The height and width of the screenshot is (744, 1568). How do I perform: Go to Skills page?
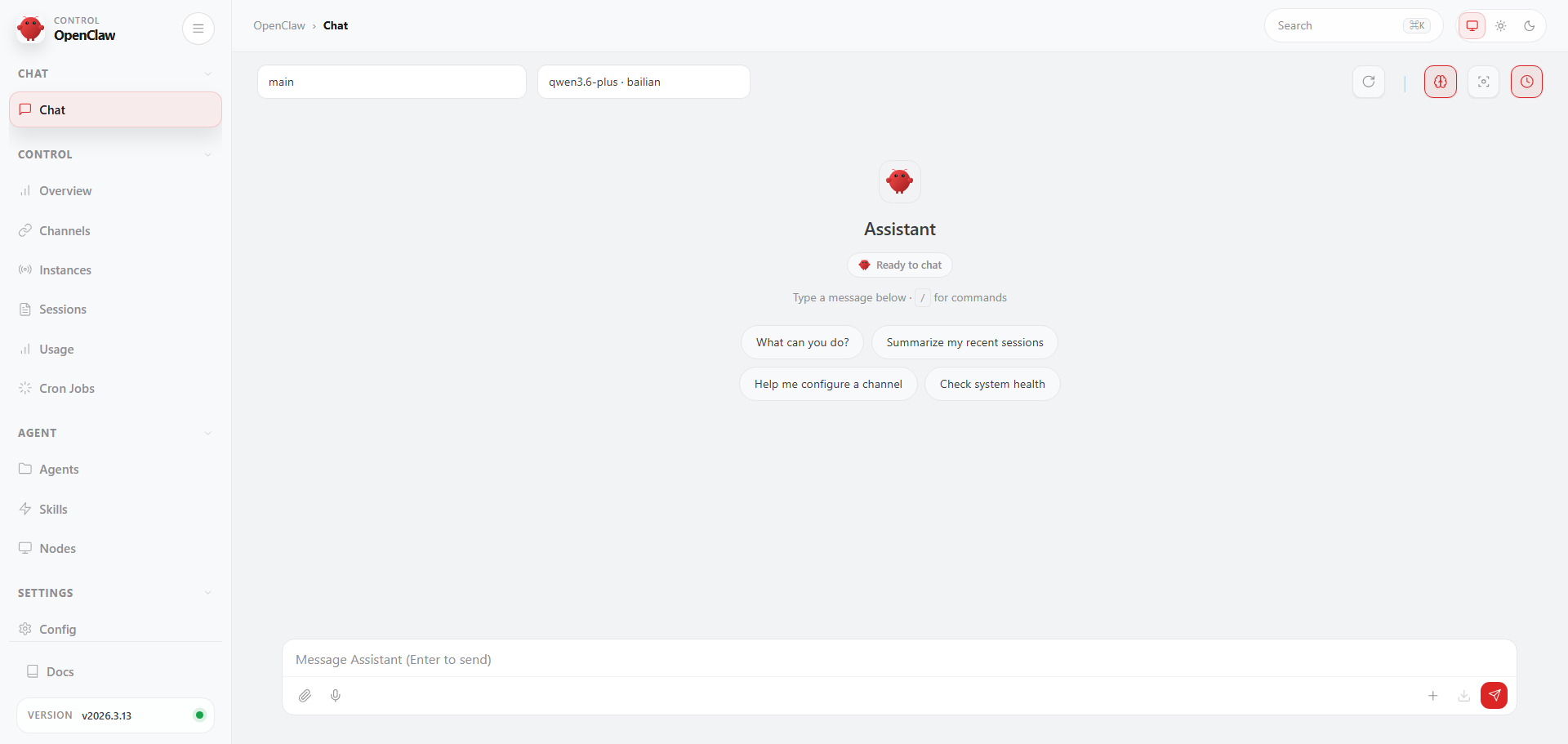coord(115,510)
